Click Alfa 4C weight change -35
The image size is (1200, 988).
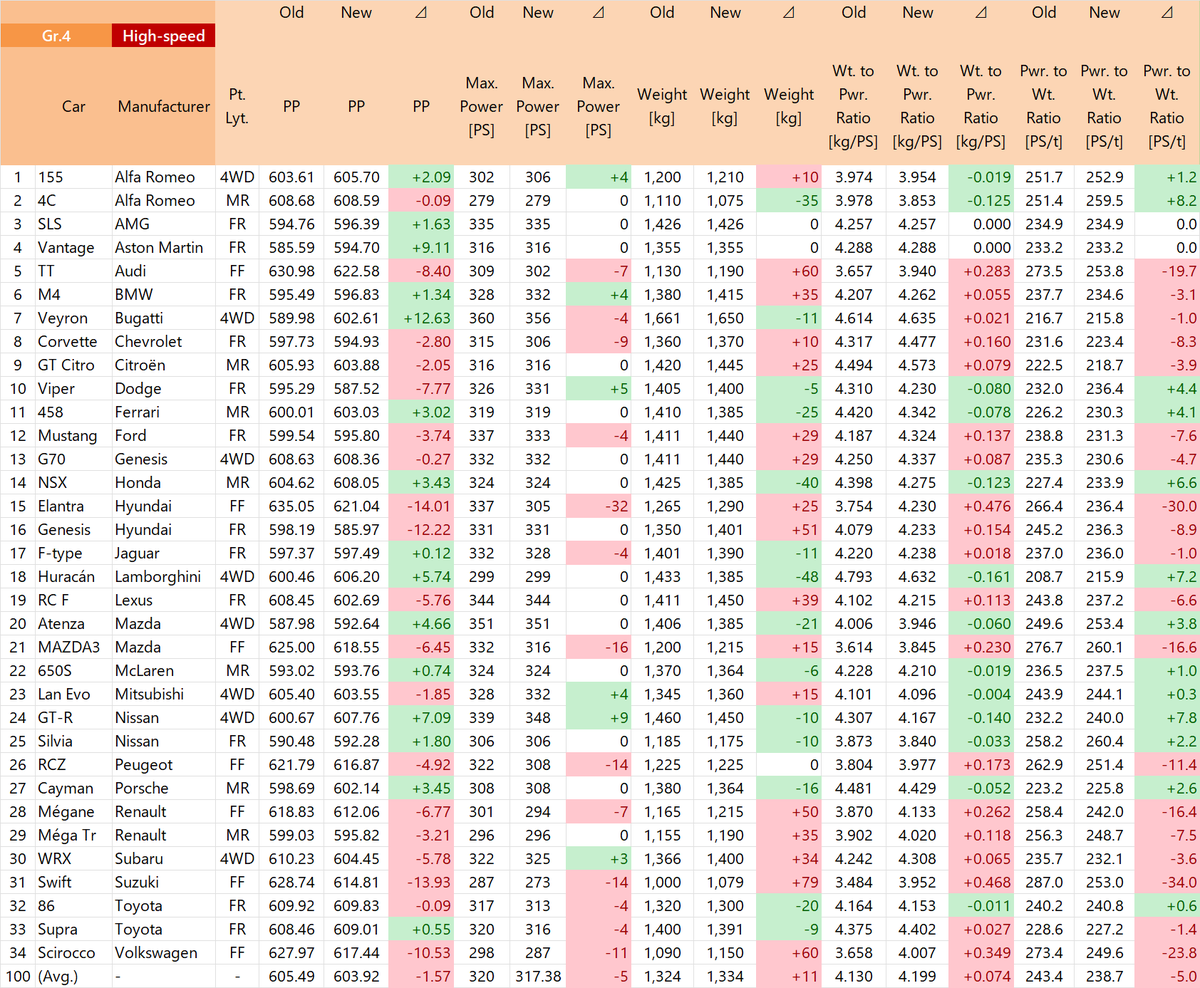pyautogui.click(x=789, y=200)
